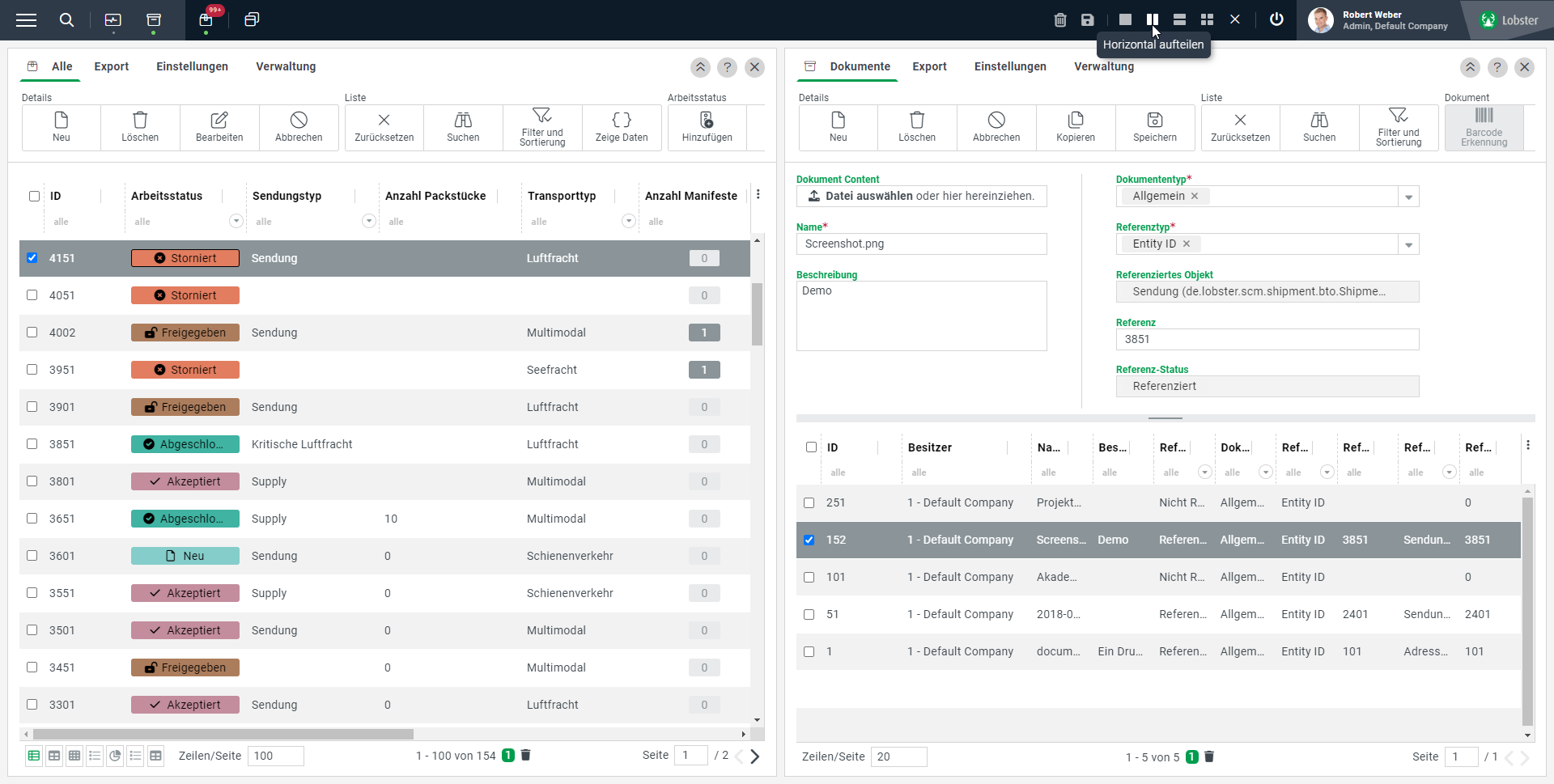Check the checkbox of document 251
Screen dimensions: 1554x784
[809, 502]
